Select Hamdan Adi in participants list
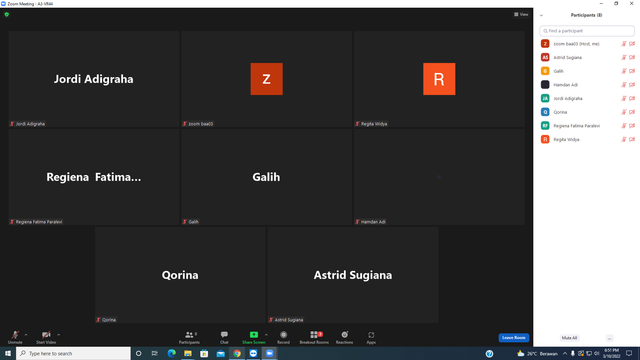640x360 pixels. [x=587, y=85]
